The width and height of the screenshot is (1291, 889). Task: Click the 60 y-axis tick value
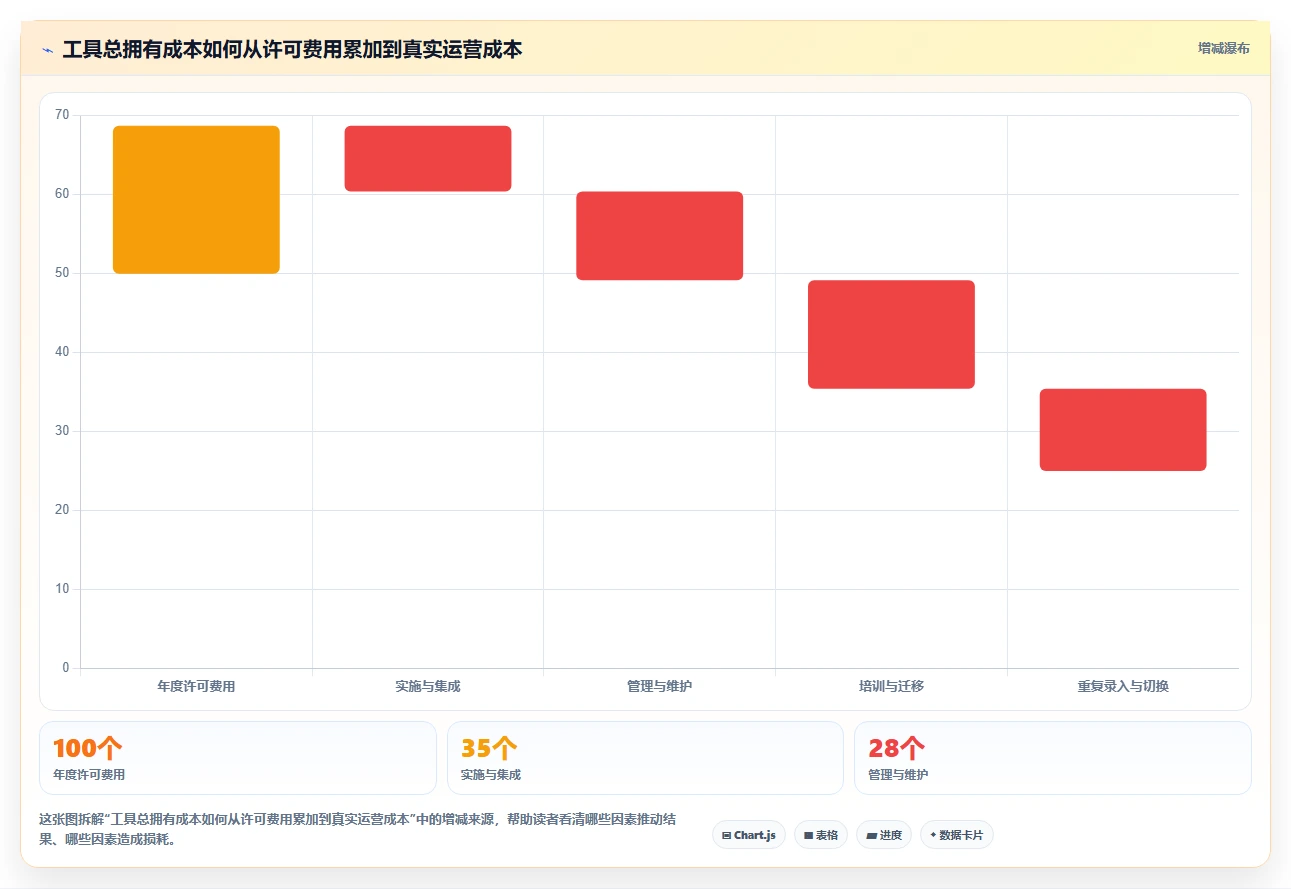tap(62, 194)
